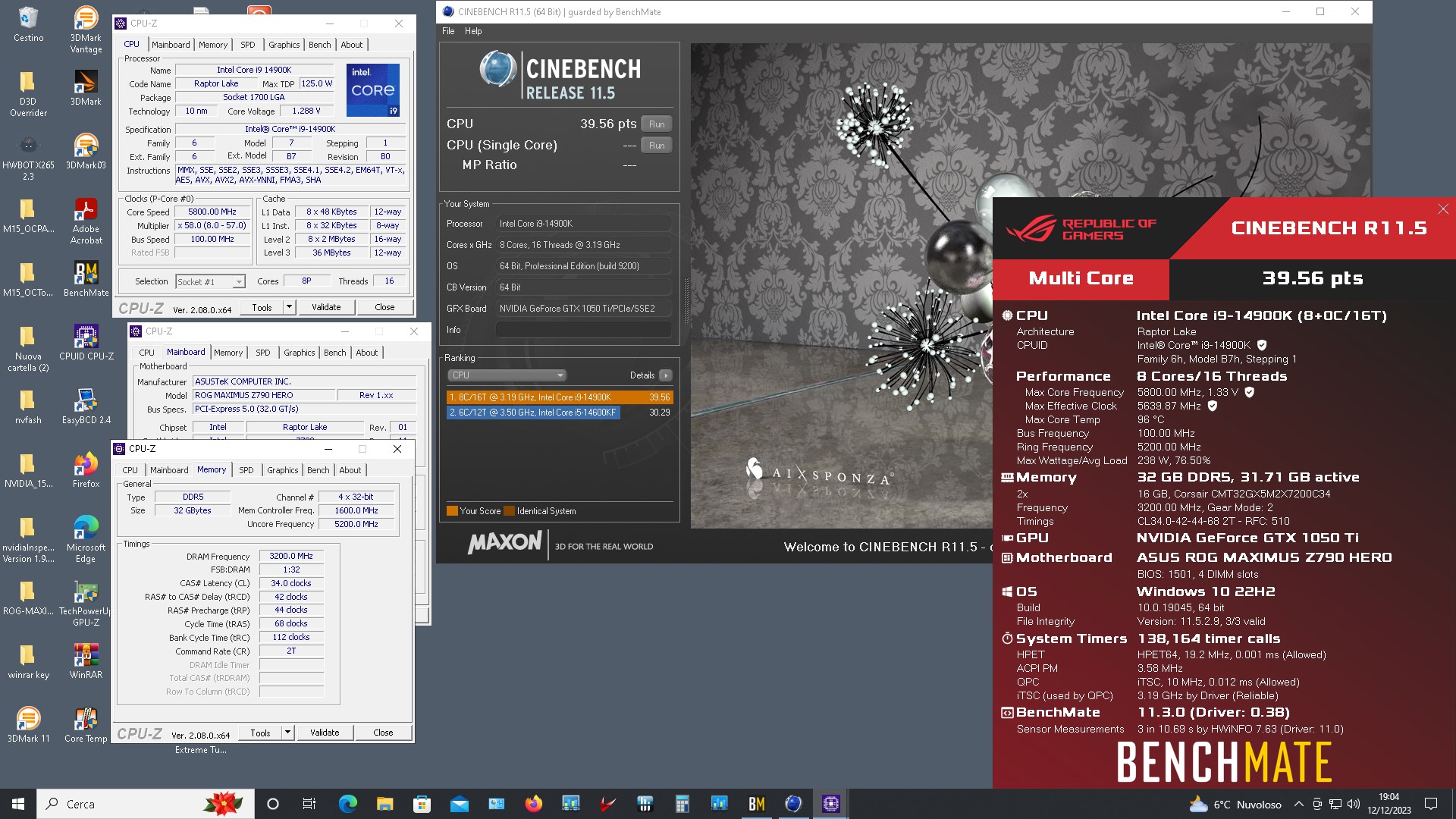Screen dimensions: 1456x819
Task: Switch to SPD tab in top CPU-Z
Action: [248, 45]
